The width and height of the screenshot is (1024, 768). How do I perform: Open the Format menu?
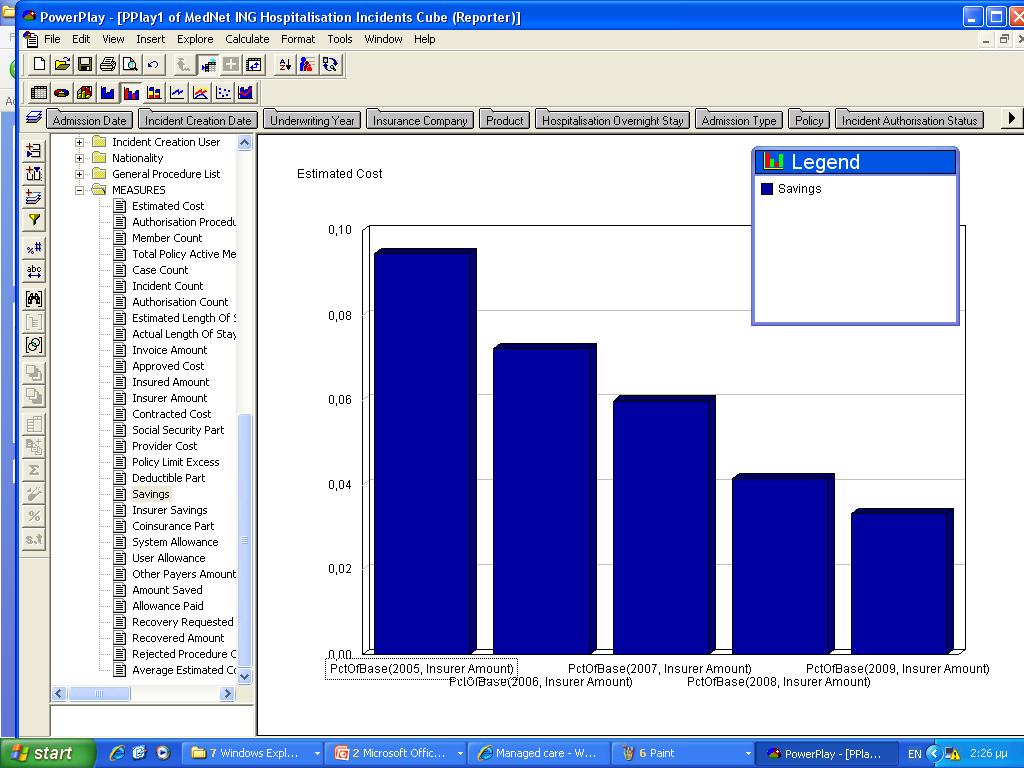tap(298, 39)
